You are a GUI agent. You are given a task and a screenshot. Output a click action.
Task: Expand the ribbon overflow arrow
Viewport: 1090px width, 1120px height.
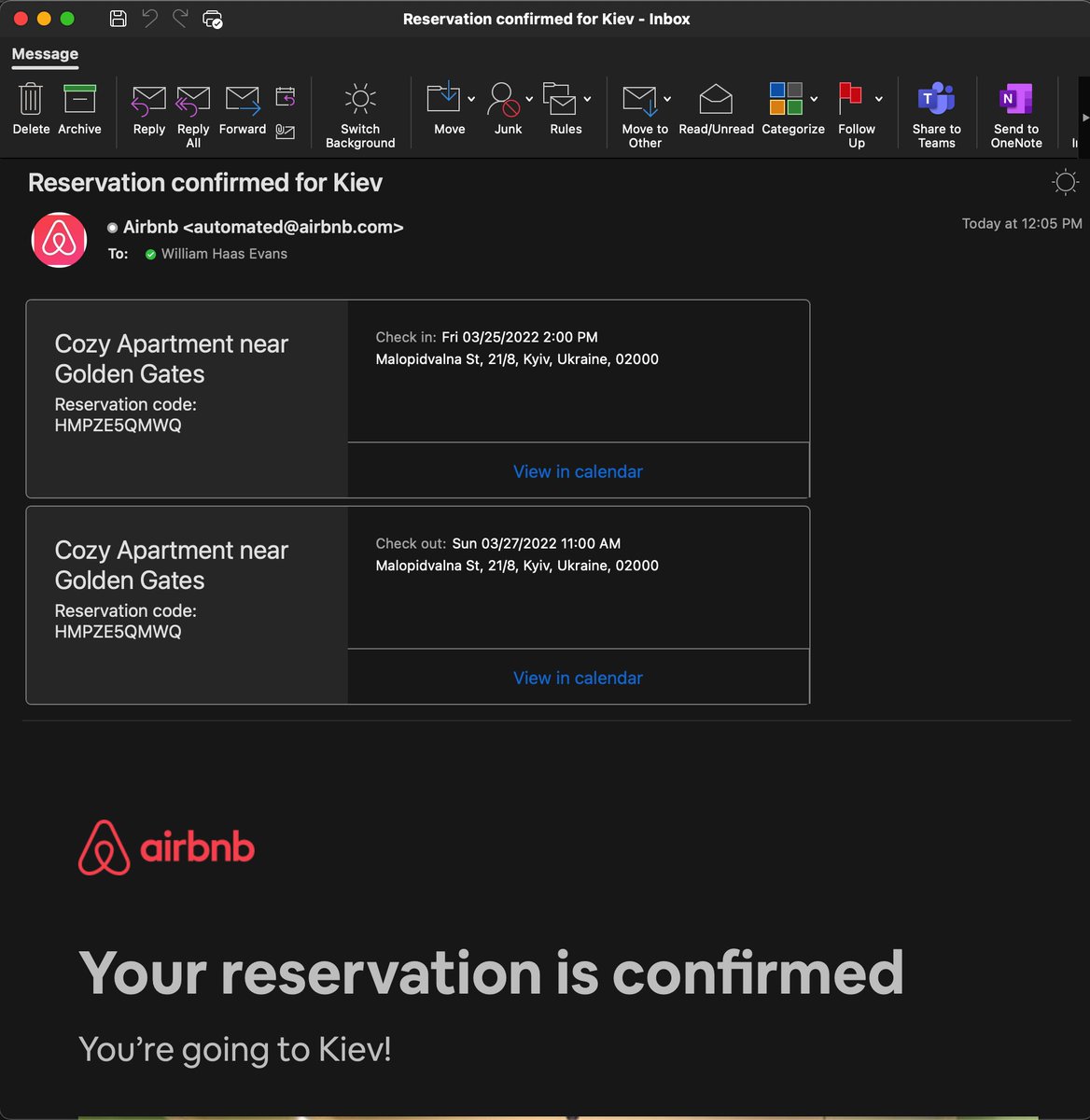click(1083, 118)
